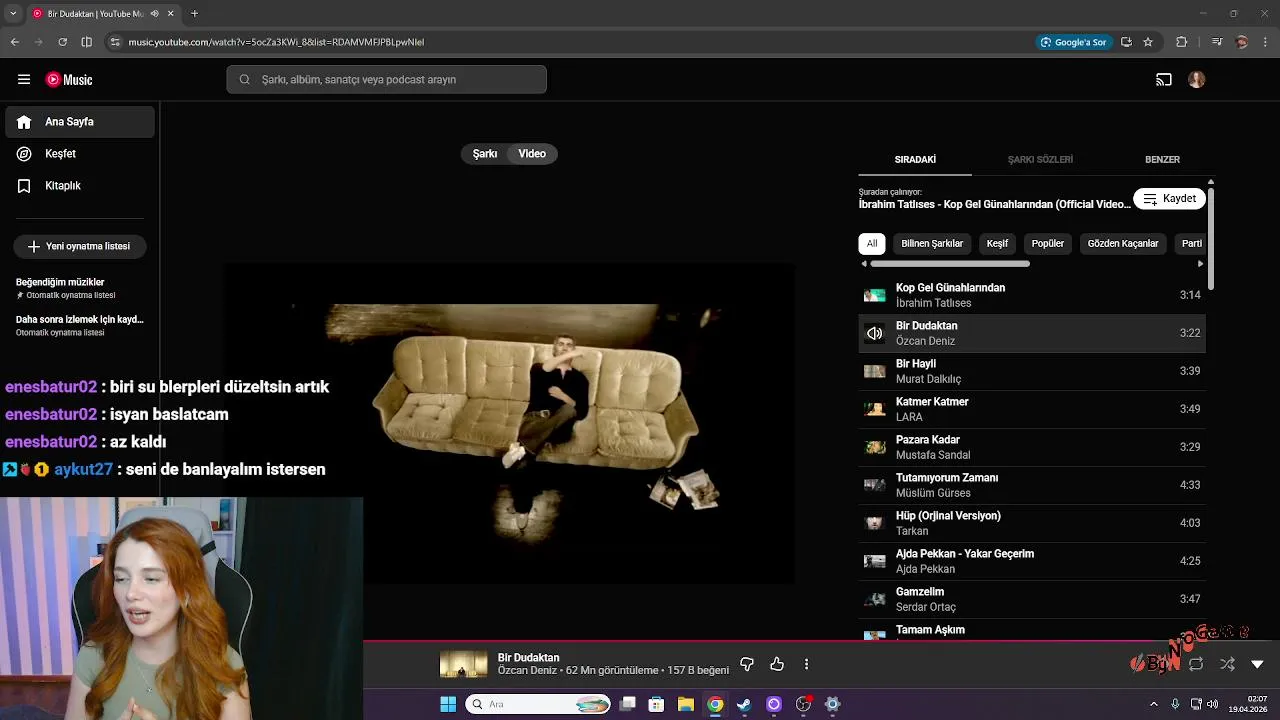Open a new browser tab
This screenshot has height=720, width=1280.
[x=194, y=14]
